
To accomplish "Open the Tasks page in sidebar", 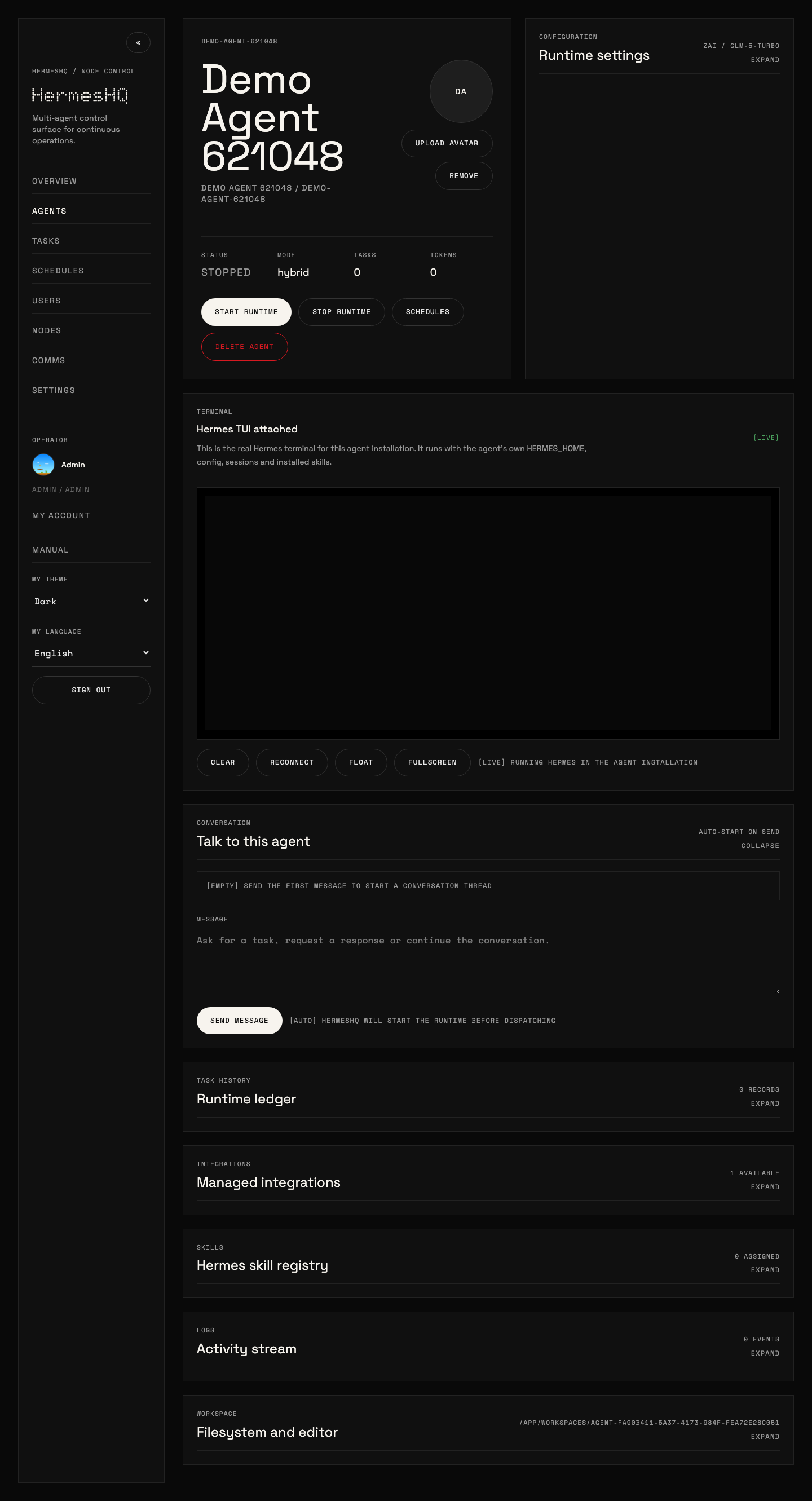I will [x=46, y=241].
